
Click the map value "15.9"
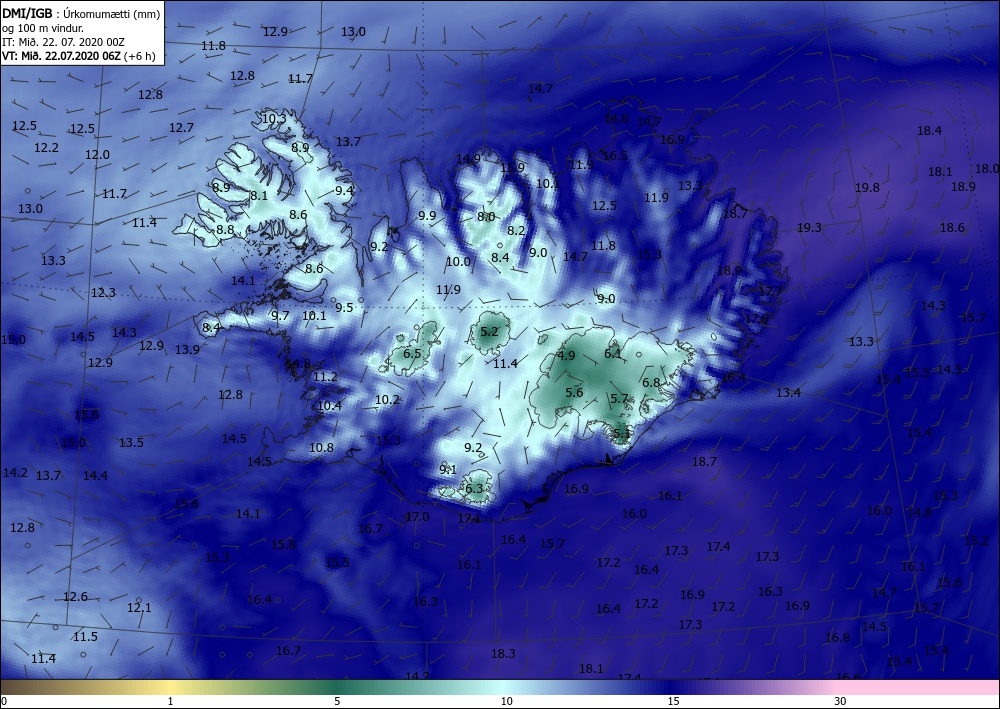(x=512, y=168)
